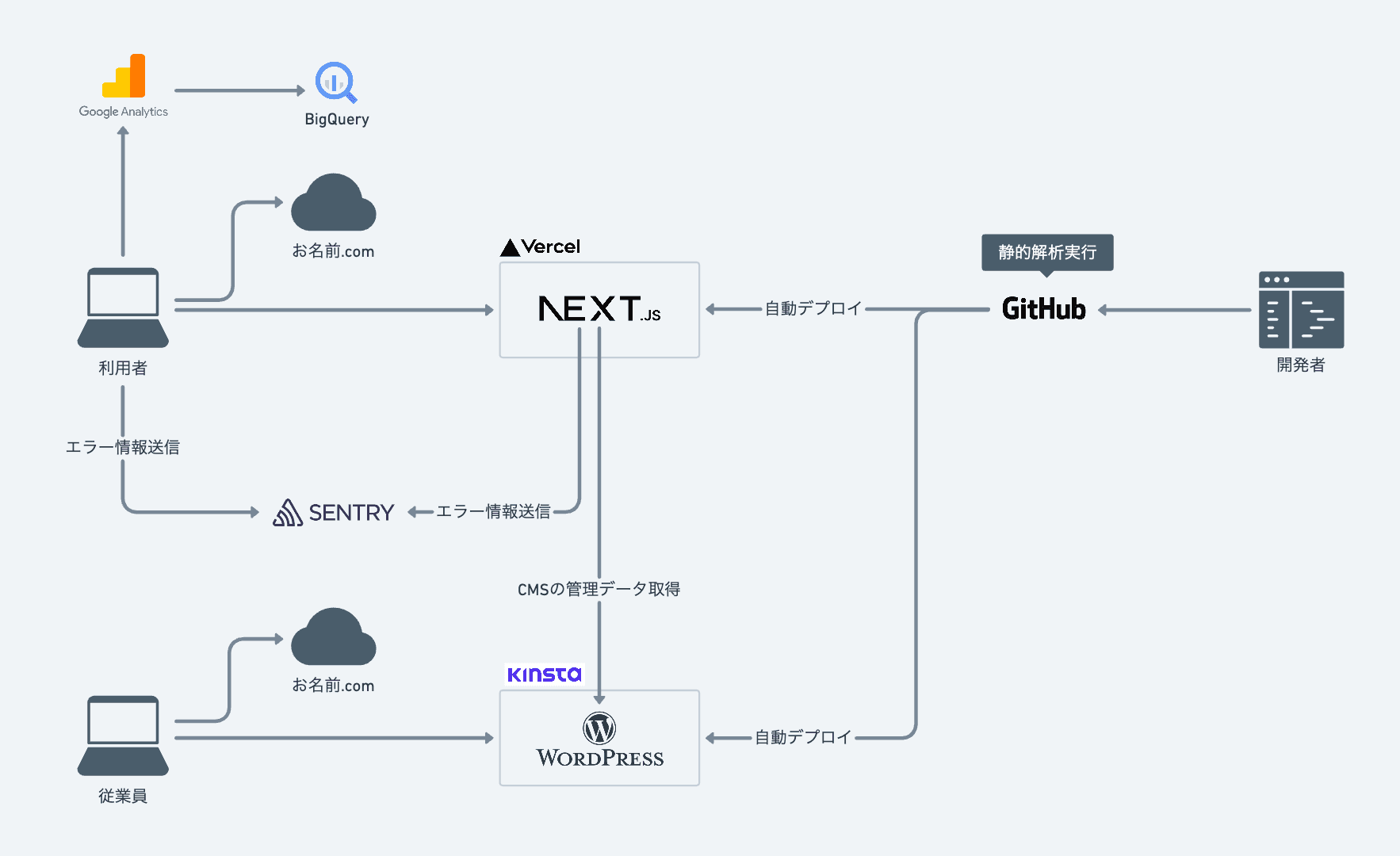
Task: Click the NEXT.js logo
Action: [599, 308]
